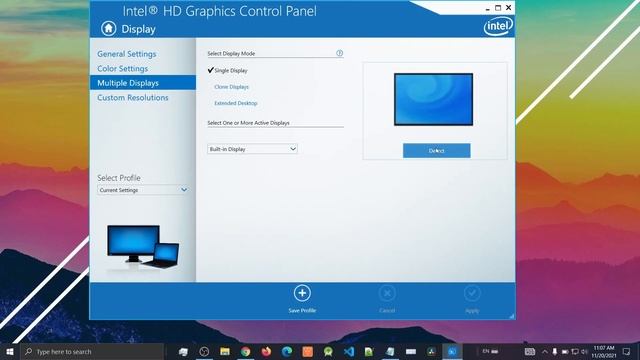Launch Microsoft Edge from taskbar
Image resolution: width=640 pixels, height=360 pixels.
point(287,351)
